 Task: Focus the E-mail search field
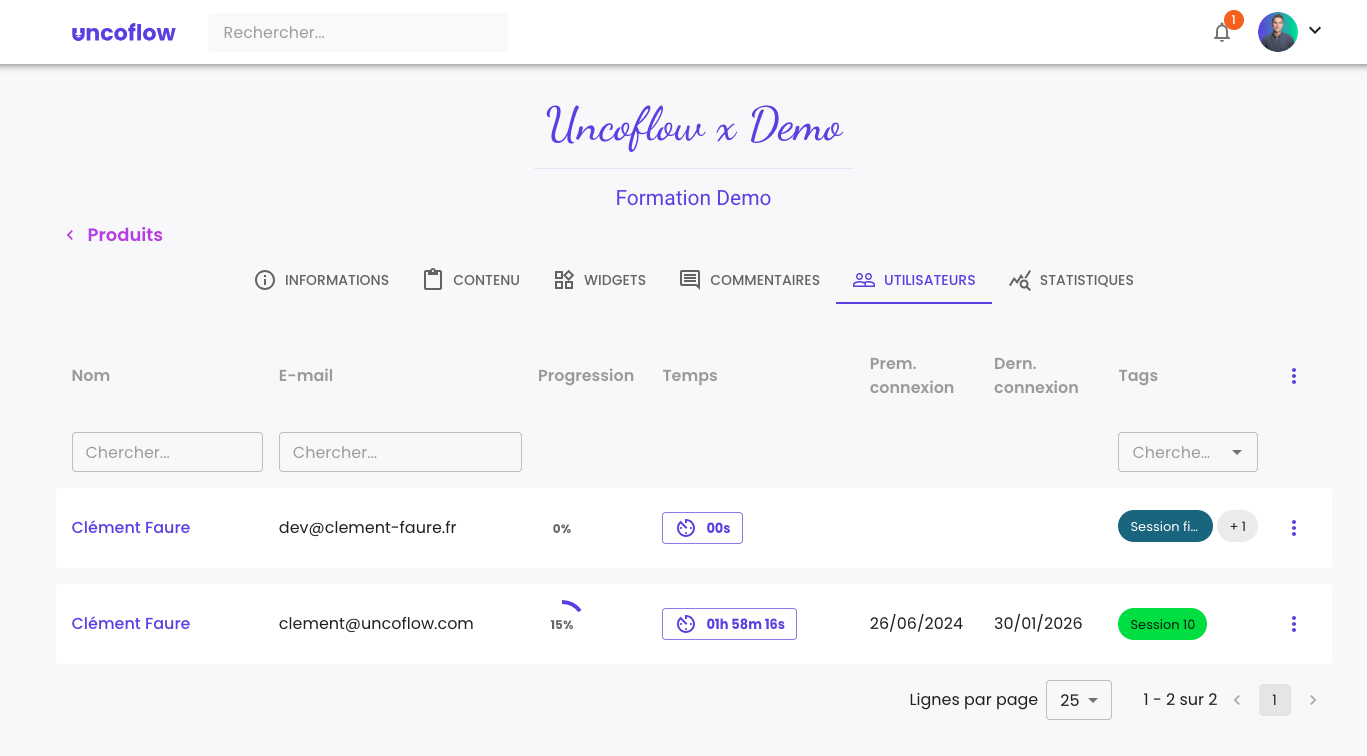[400, 452]
